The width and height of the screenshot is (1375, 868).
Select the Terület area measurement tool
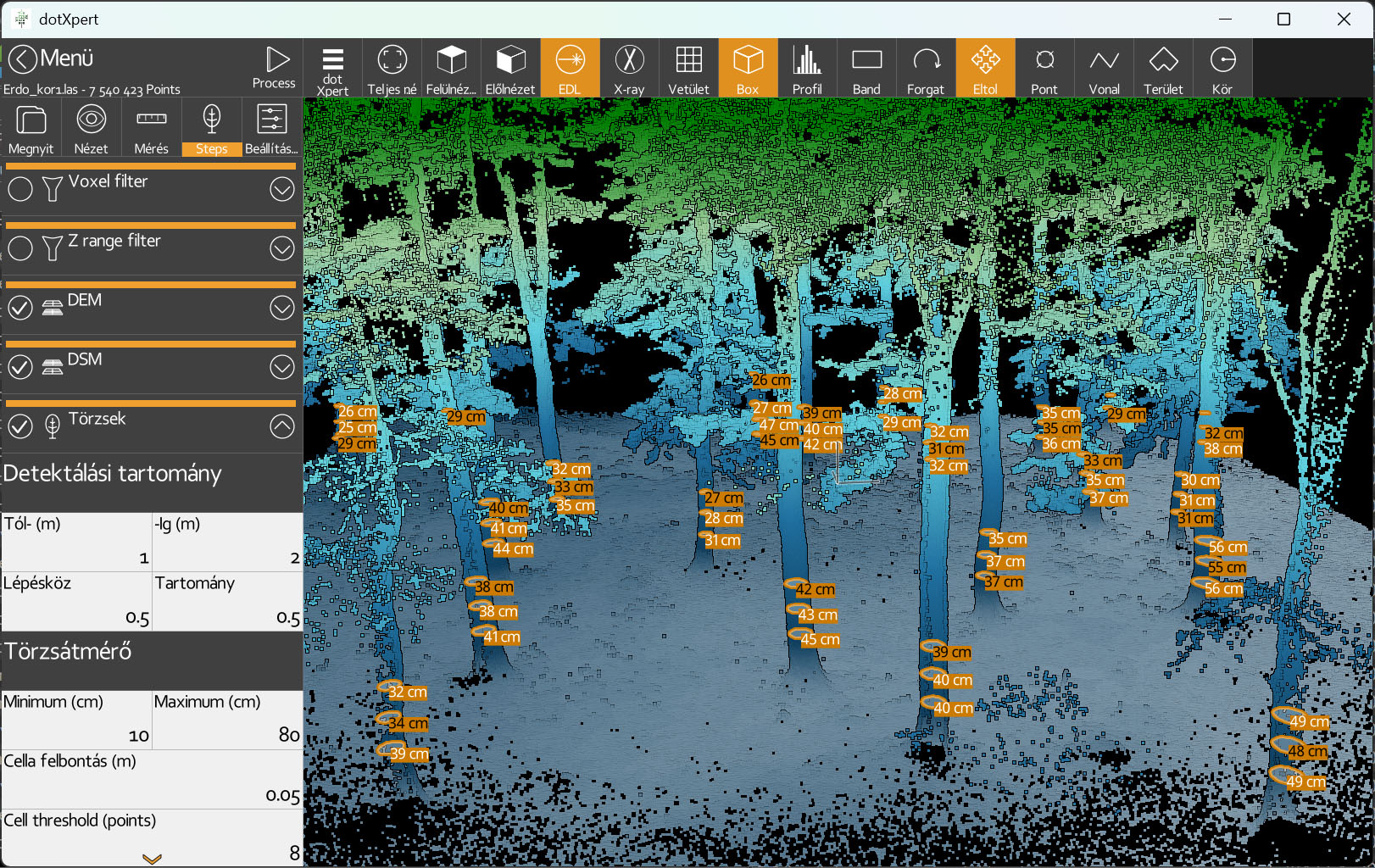(x=1163, y=69)
